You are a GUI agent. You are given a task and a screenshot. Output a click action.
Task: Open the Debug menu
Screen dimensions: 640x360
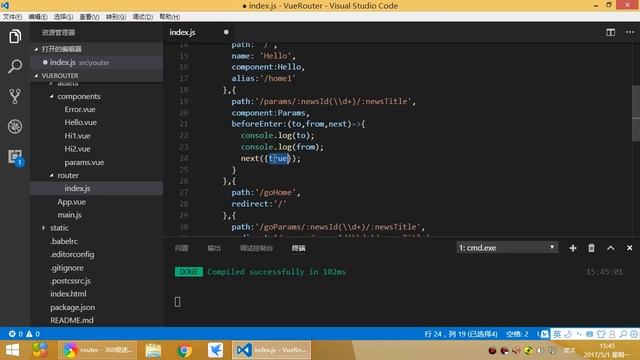142,17
